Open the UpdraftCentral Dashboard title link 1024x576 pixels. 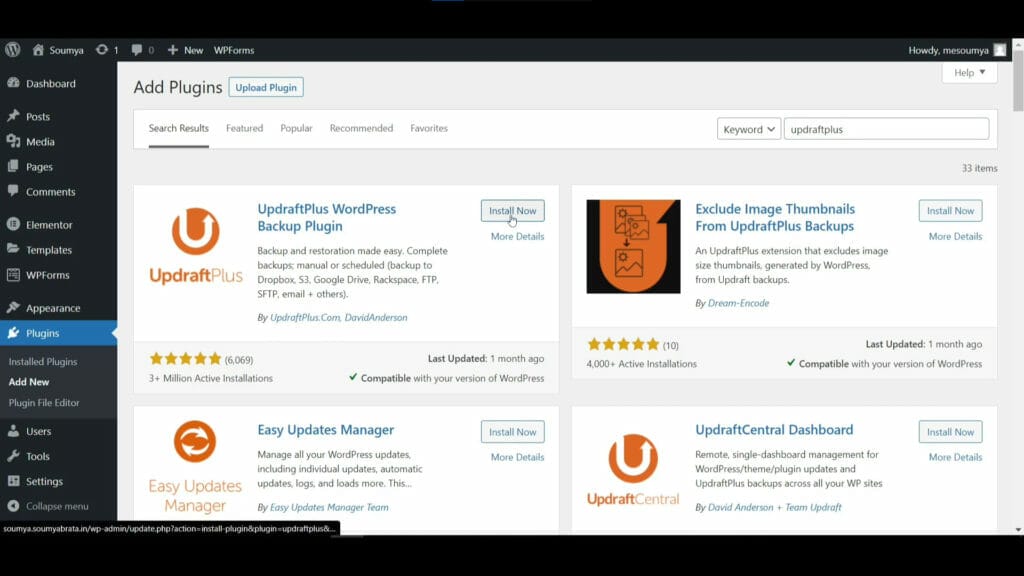[774, 429]
